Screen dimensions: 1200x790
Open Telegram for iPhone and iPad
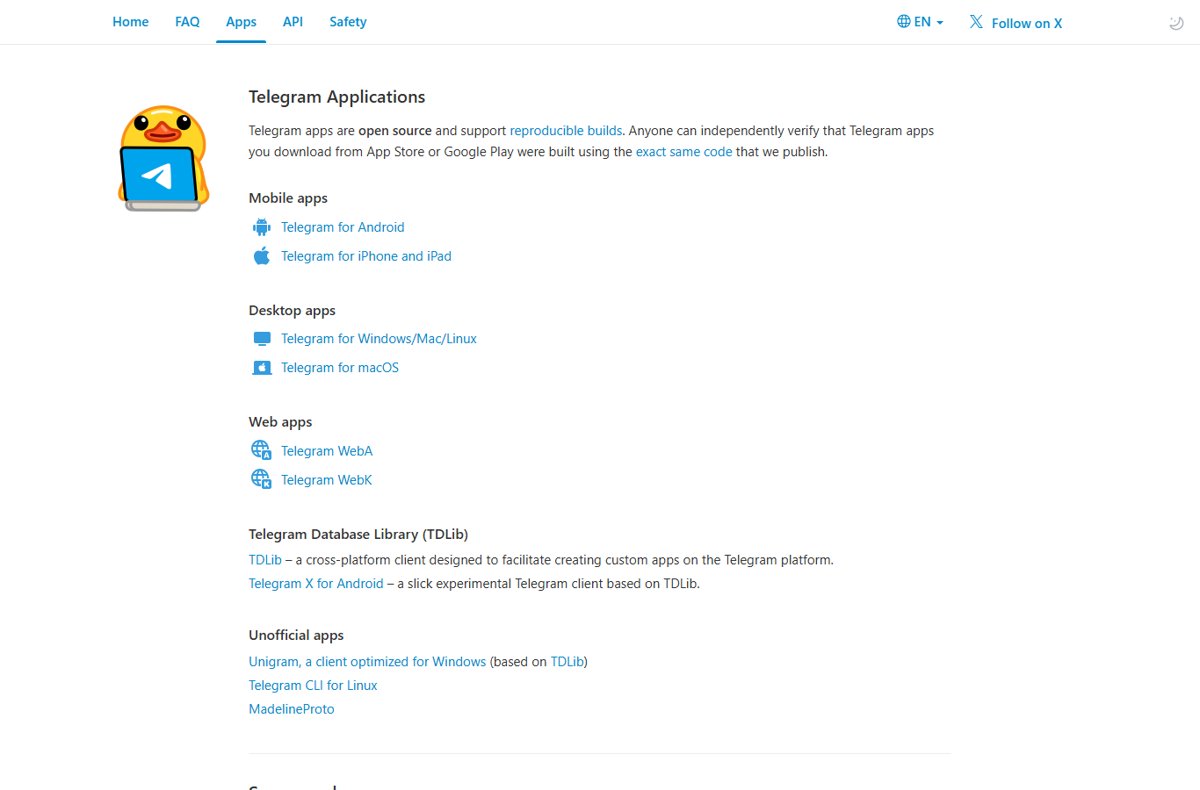coord(366,256)
